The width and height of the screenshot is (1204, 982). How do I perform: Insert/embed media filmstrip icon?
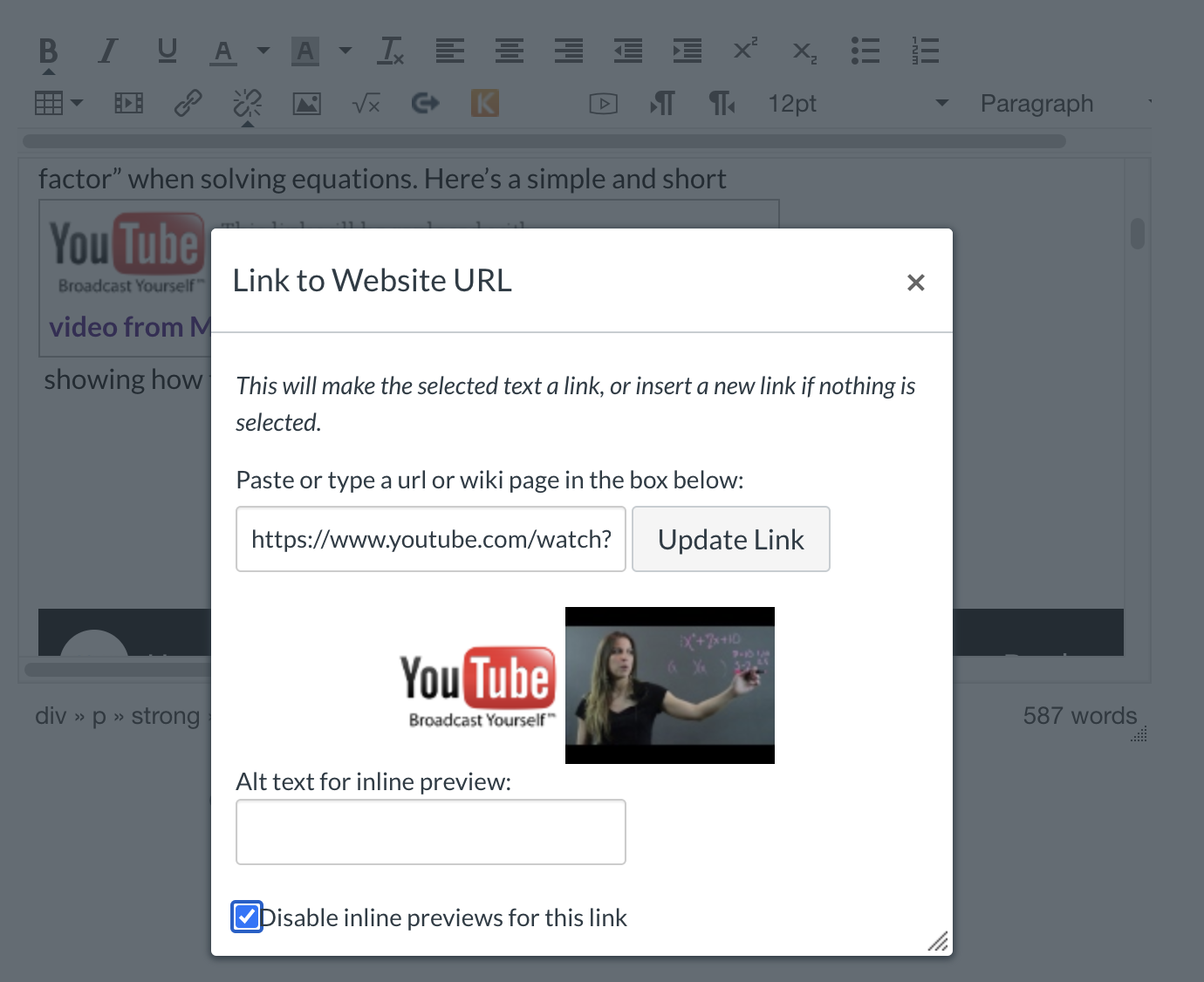coord(129,104)
